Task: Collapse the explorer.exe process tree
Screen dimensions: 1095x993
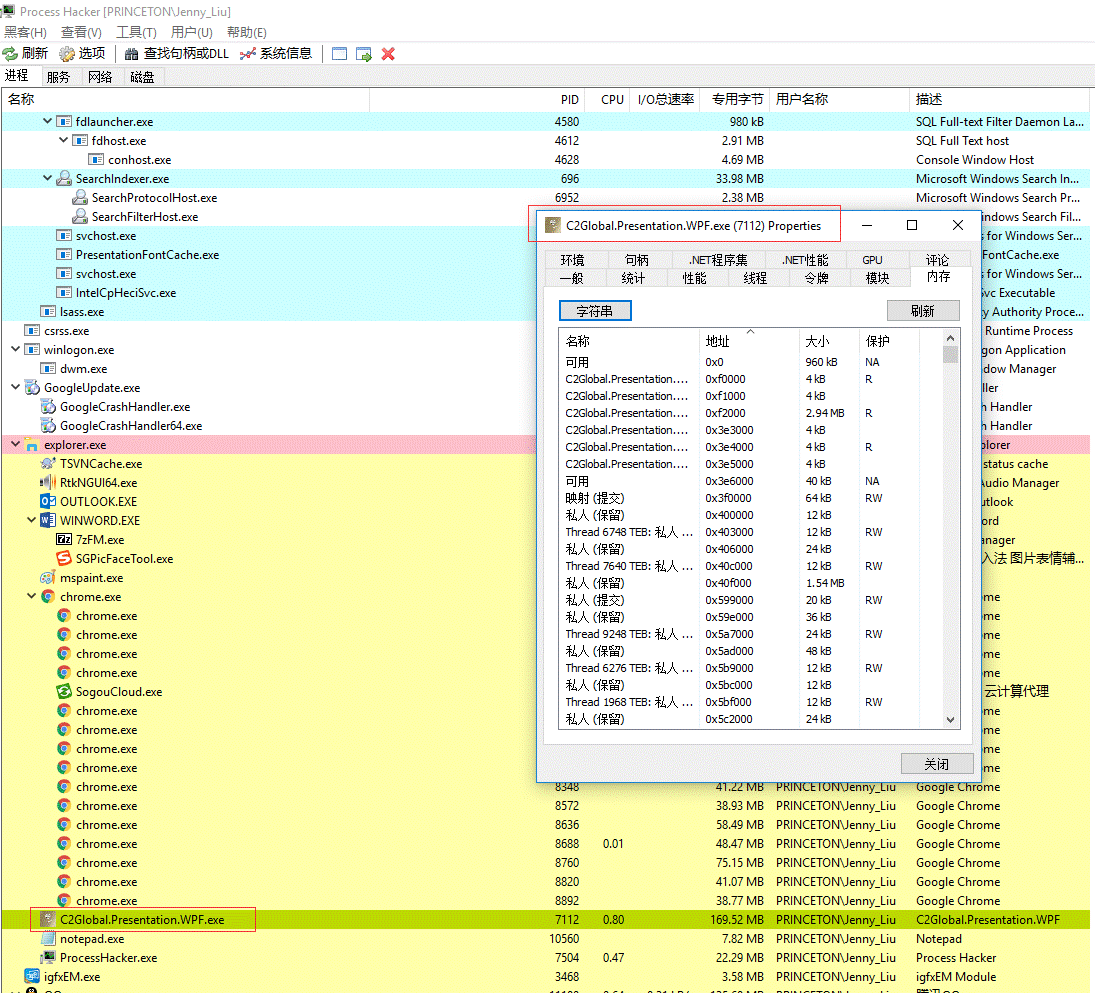Action: [x=16, y=444]
